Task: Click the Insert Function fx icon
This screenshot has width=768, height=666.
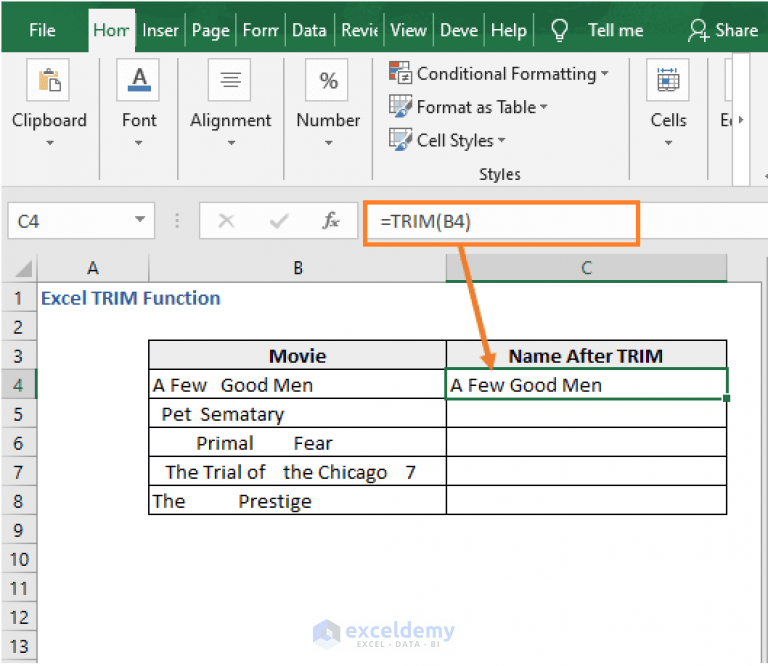Action: point(331,221)
